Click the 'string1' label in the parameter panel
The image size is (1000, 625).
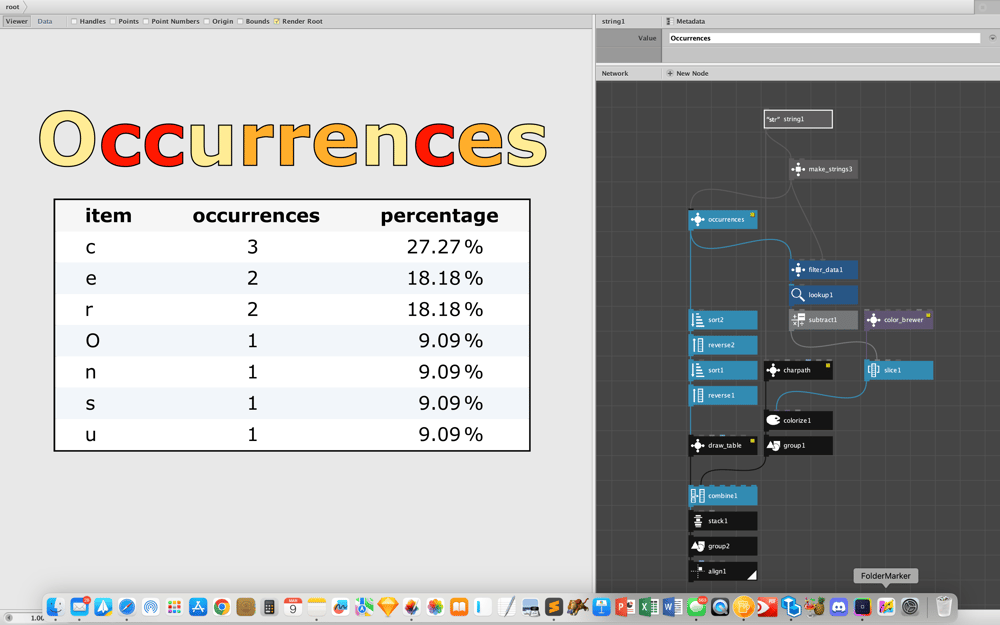tap(613, 21)
